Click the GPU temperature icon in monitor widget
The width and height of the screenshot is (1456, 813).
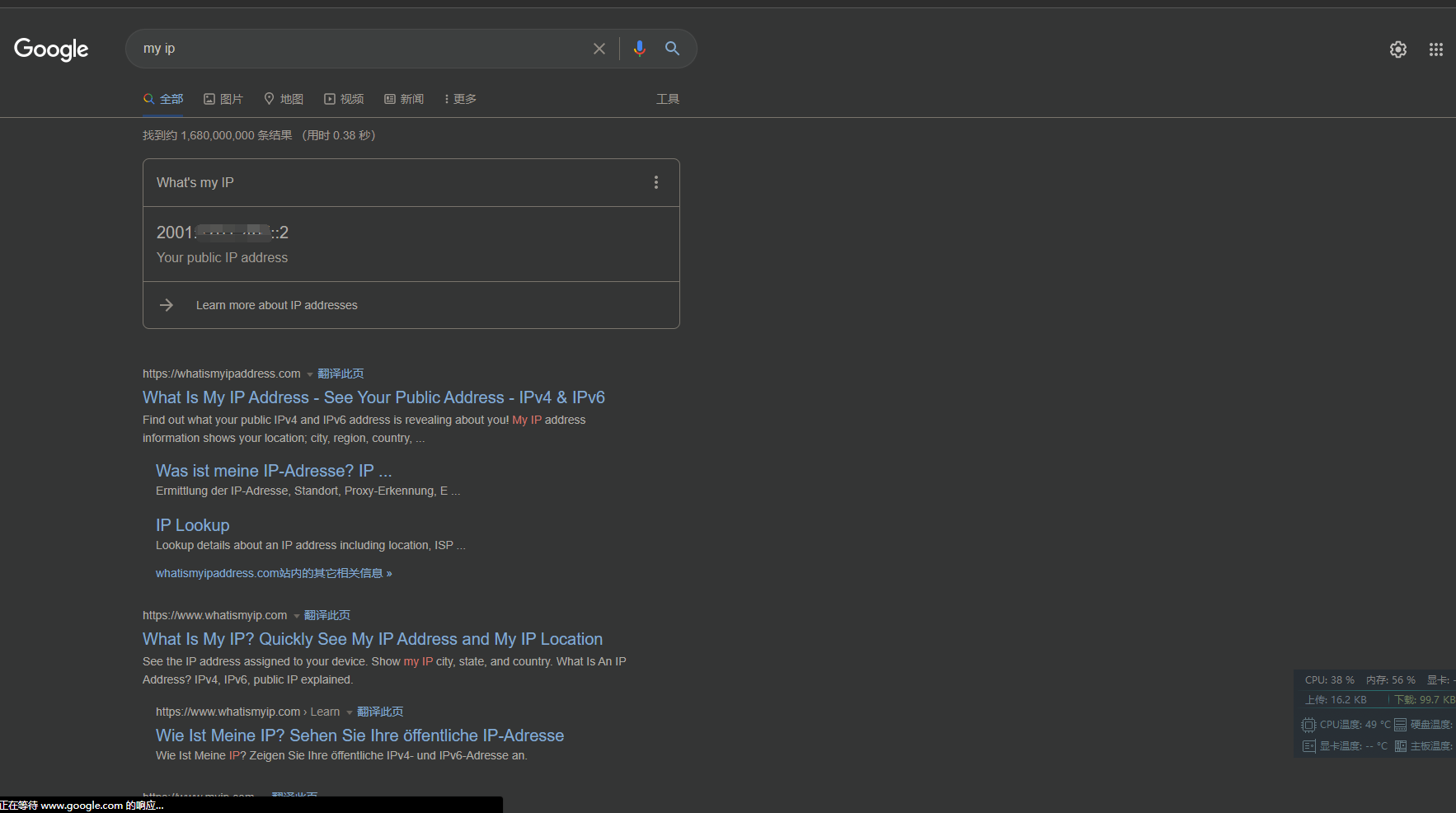[x=1308, y=746]
